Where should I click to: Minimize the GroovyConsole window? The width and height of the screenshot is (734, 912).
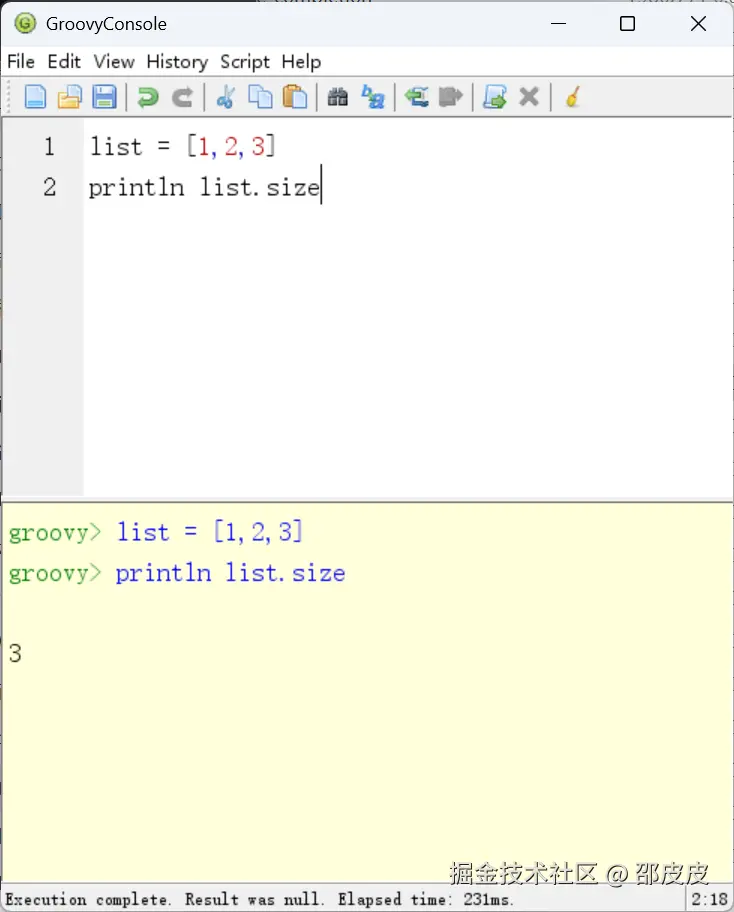[558, 24]
